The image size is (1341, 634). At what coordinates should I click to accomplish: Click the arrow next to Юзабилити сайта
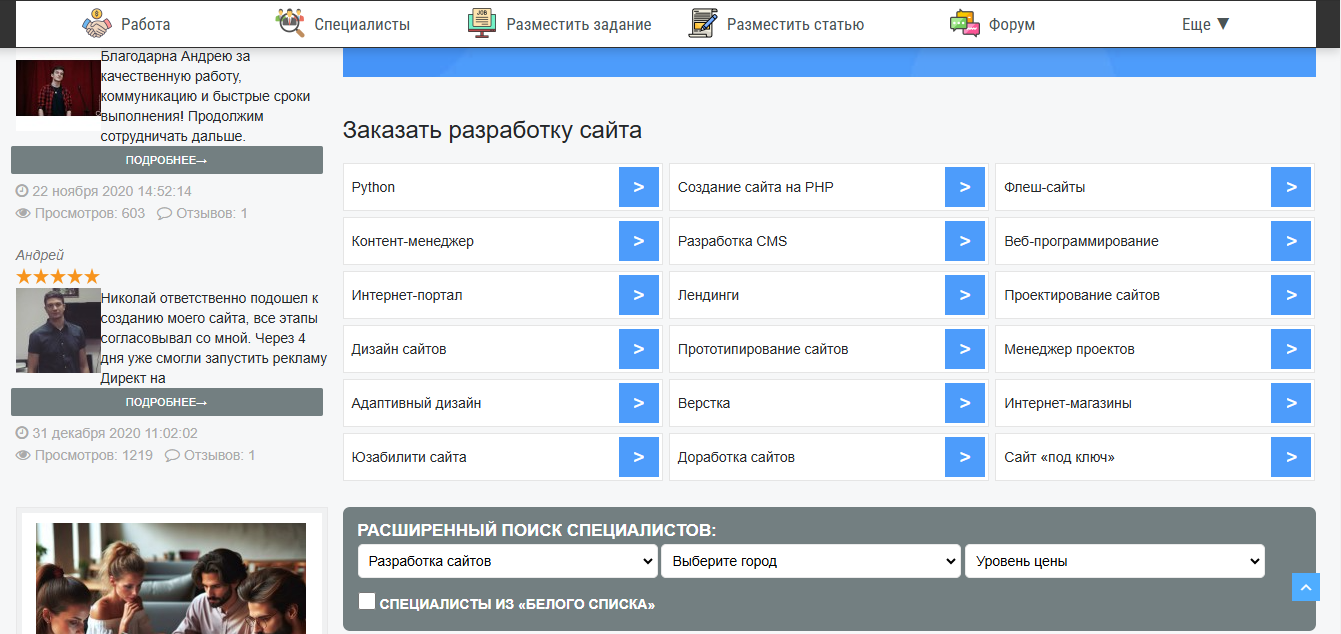click(639, 457)
